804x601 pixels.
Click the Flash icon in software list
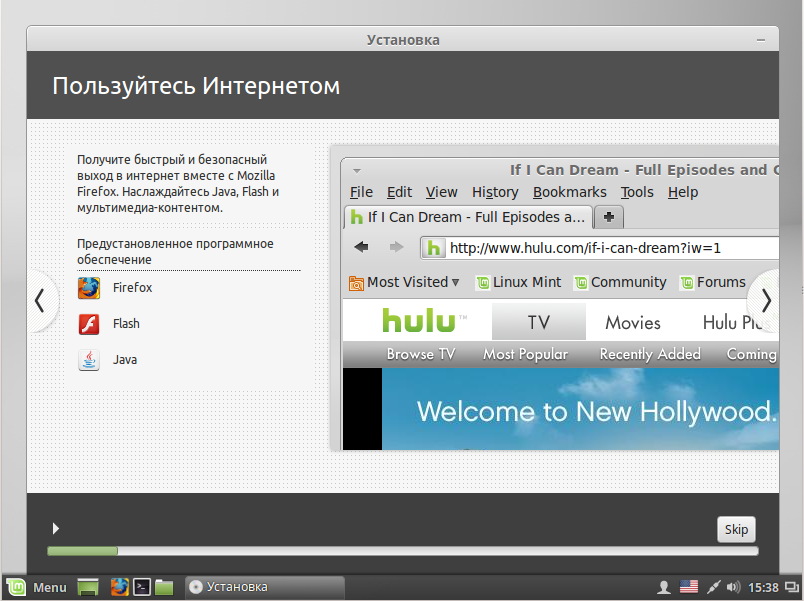point(89,324)
